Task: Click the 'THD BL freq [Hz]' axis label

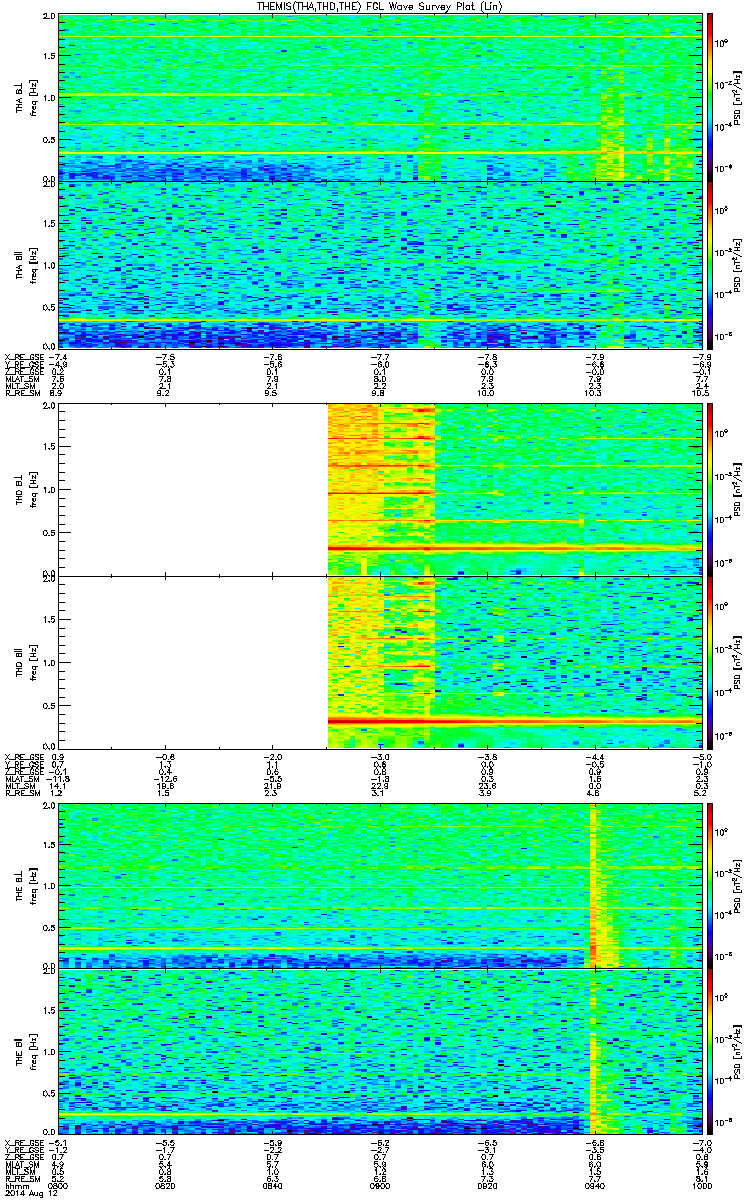Action: pyautogui.click(x=24, y=488)
